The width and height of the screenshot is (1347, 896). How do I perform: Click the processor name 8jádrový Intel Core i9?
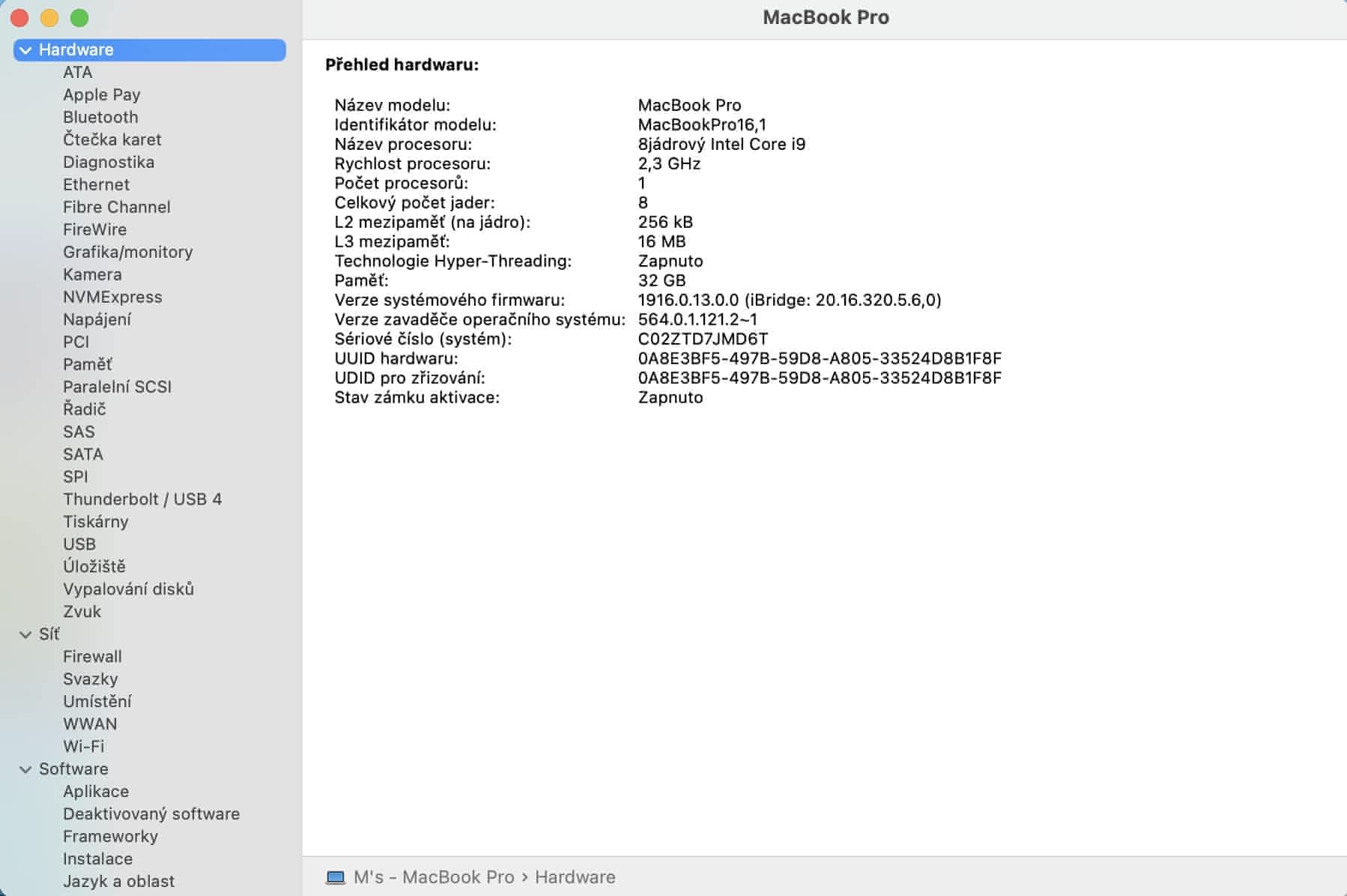tap(721, 145)
